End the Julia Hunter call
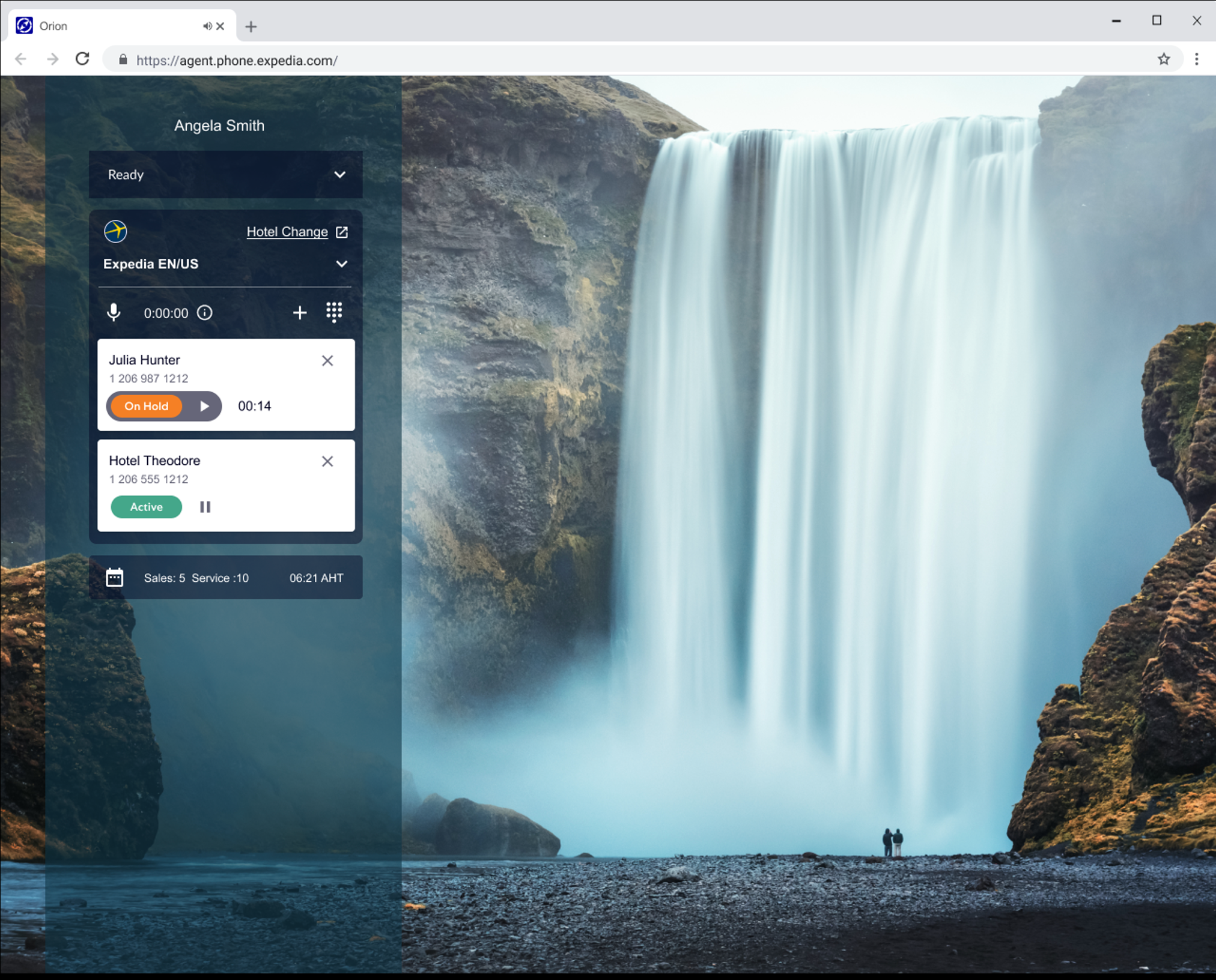The height and width of the screenshot is (980, 1216). (x=327, y=360)
